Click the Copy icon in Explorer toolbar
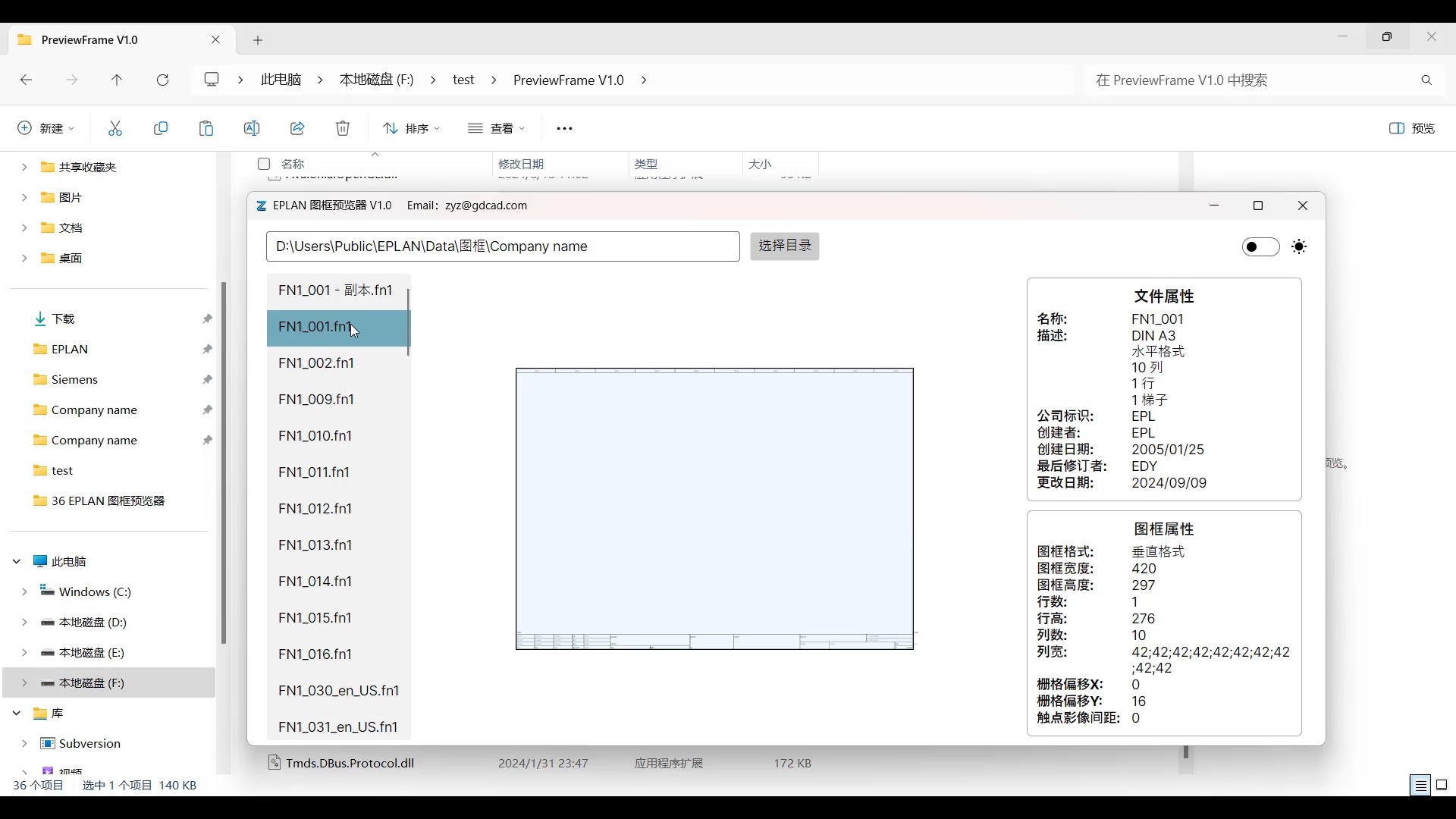Viewport: 1456px width, 819px height. pyautogui.click(x=161, y=129)
